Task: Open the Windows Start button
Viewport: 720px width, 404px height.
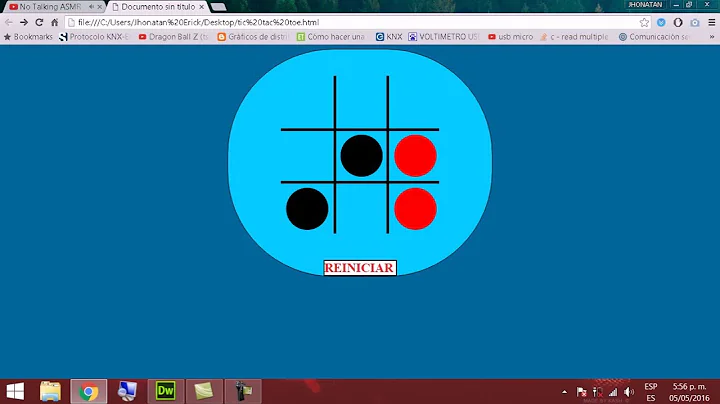Action: [x=15, y=392]
